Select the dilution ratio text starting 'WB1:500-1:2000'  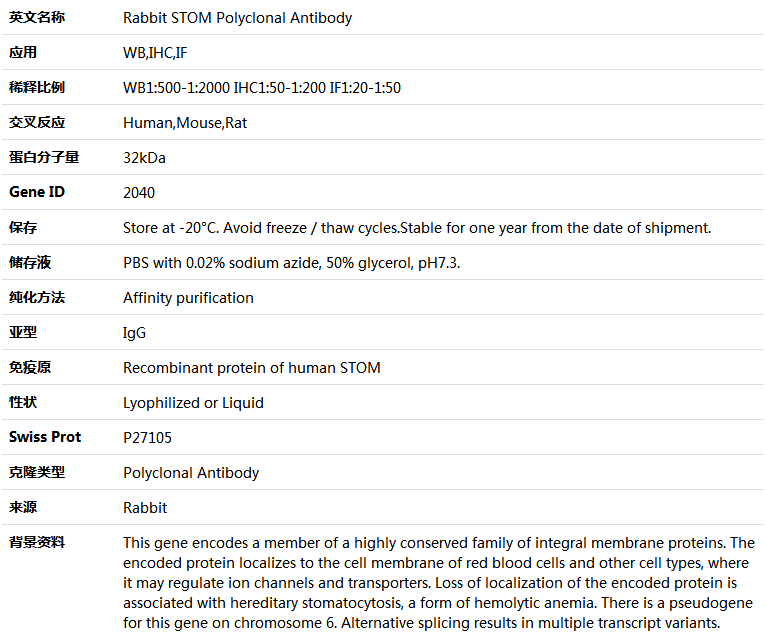tap(262, 88)
